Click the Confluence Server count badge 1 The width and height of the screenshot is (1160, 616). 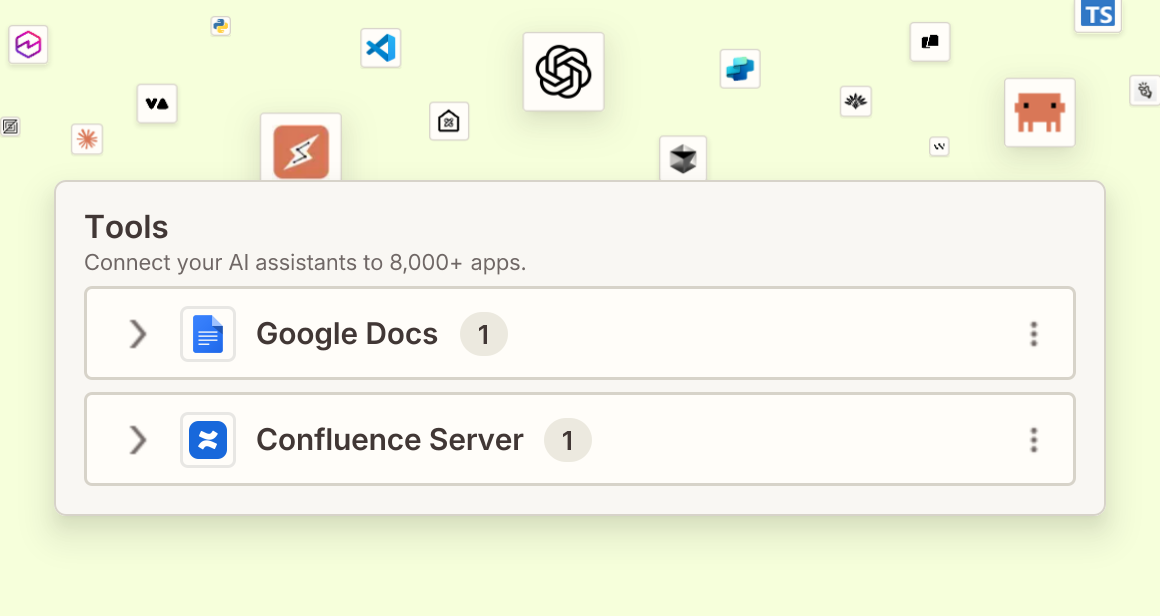point(567,440)
